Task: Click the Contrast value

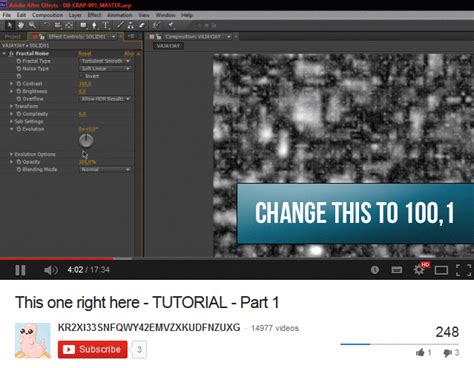Action: coord(85,84)
